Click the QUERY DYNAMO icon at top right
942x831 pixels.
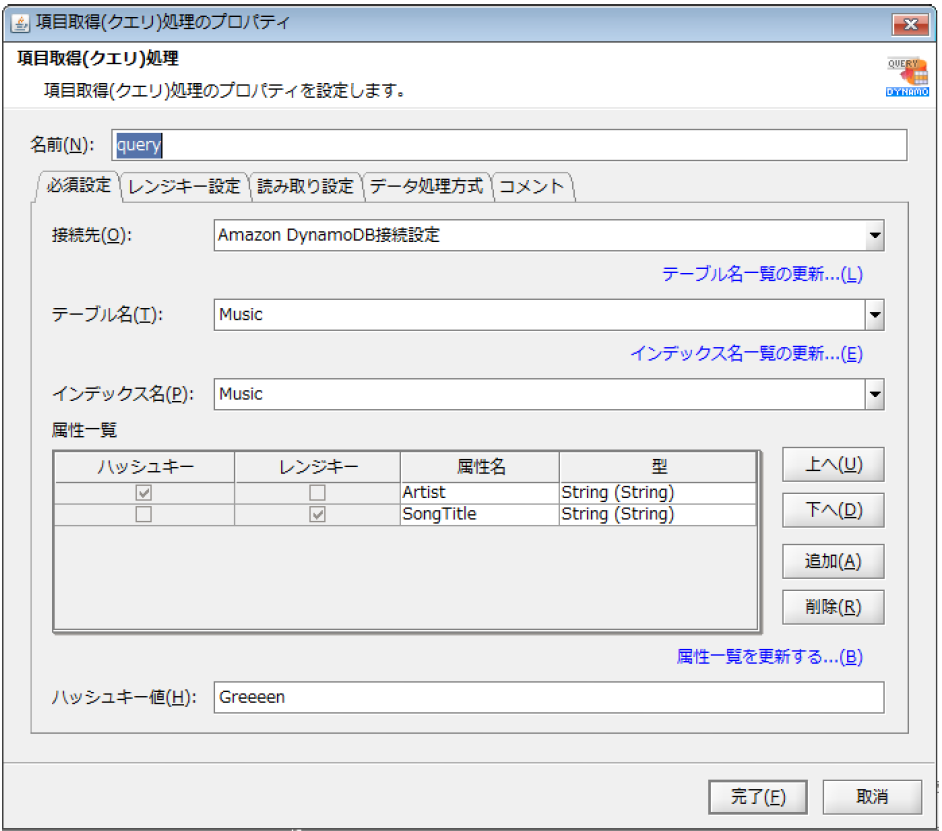tap(906, 74)
